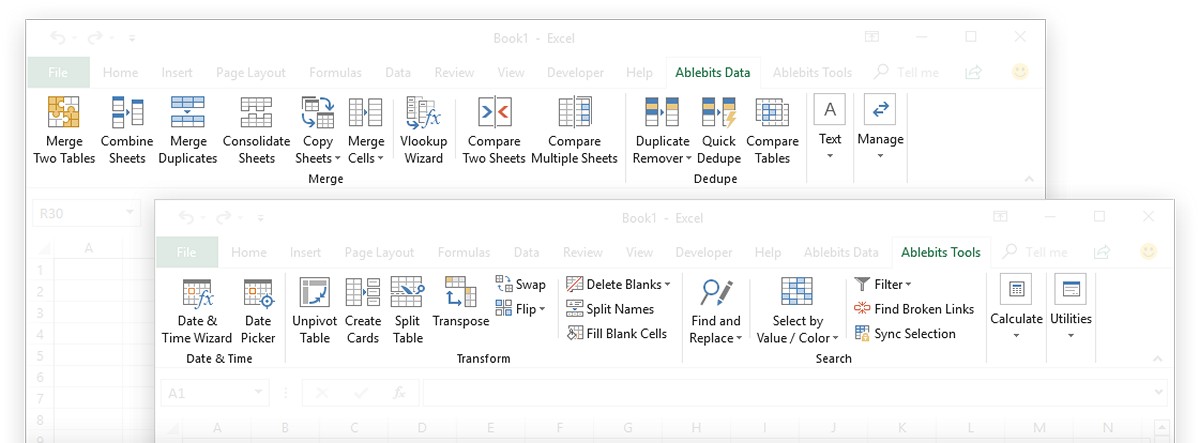Screen dimensions: 1200x443
Task: Open Page Layout tab in back window
Action: click(250, 72)
